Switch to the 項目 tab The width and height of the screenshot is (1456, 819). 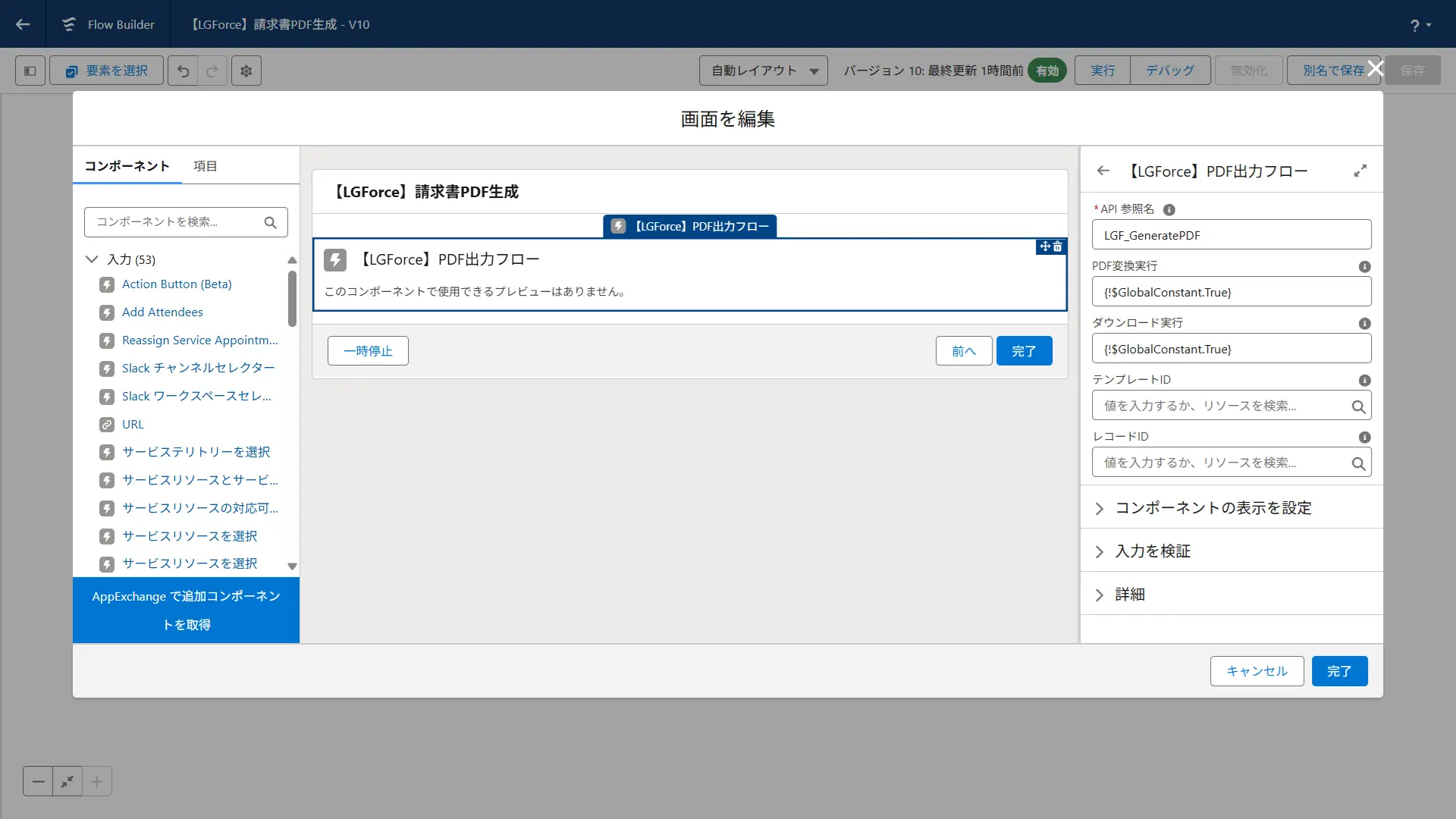205,166
